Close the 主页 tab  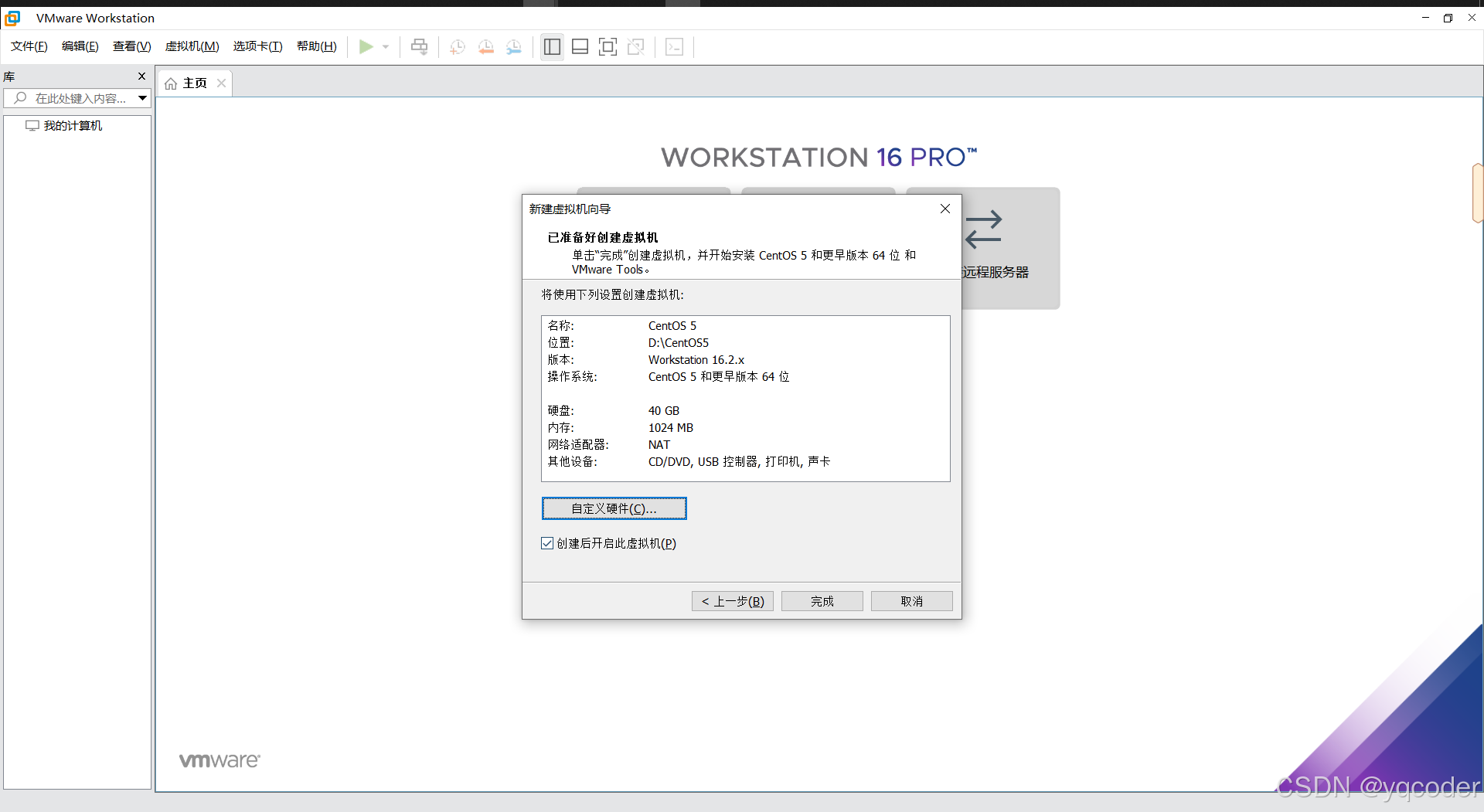coord(222,83)
